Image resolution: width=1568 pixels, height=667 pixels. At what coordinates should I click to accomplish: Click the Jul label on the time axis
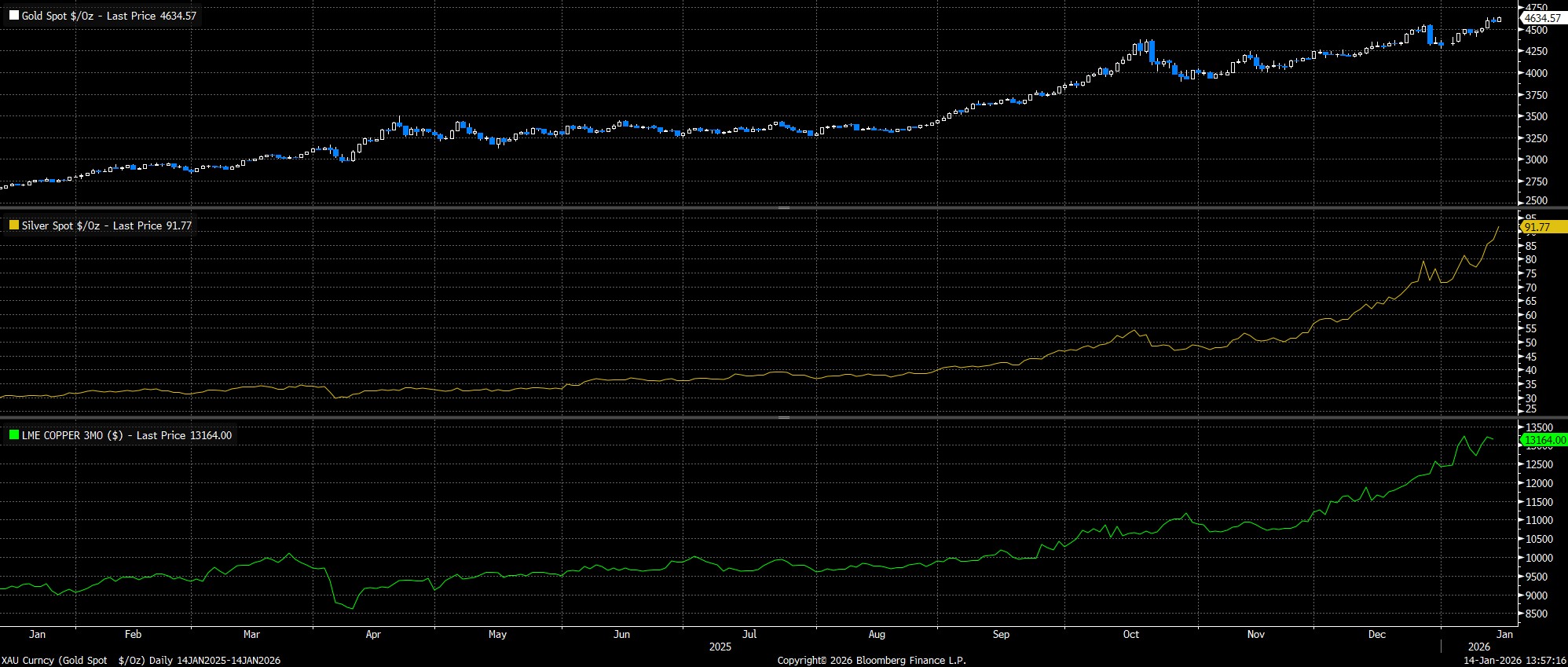pyautogui.click(x=749, y=634)
